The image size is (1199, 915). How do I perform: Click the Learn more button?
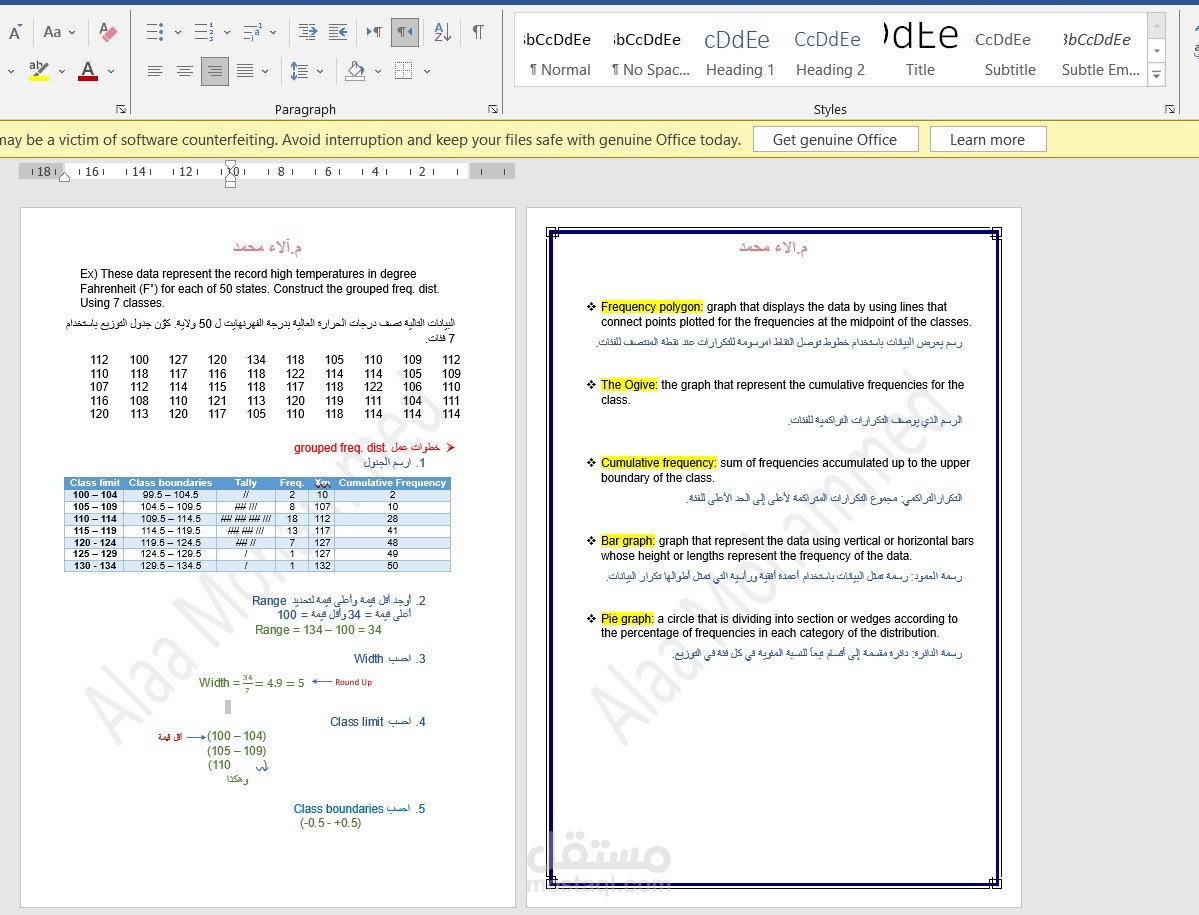pos(987,139)
